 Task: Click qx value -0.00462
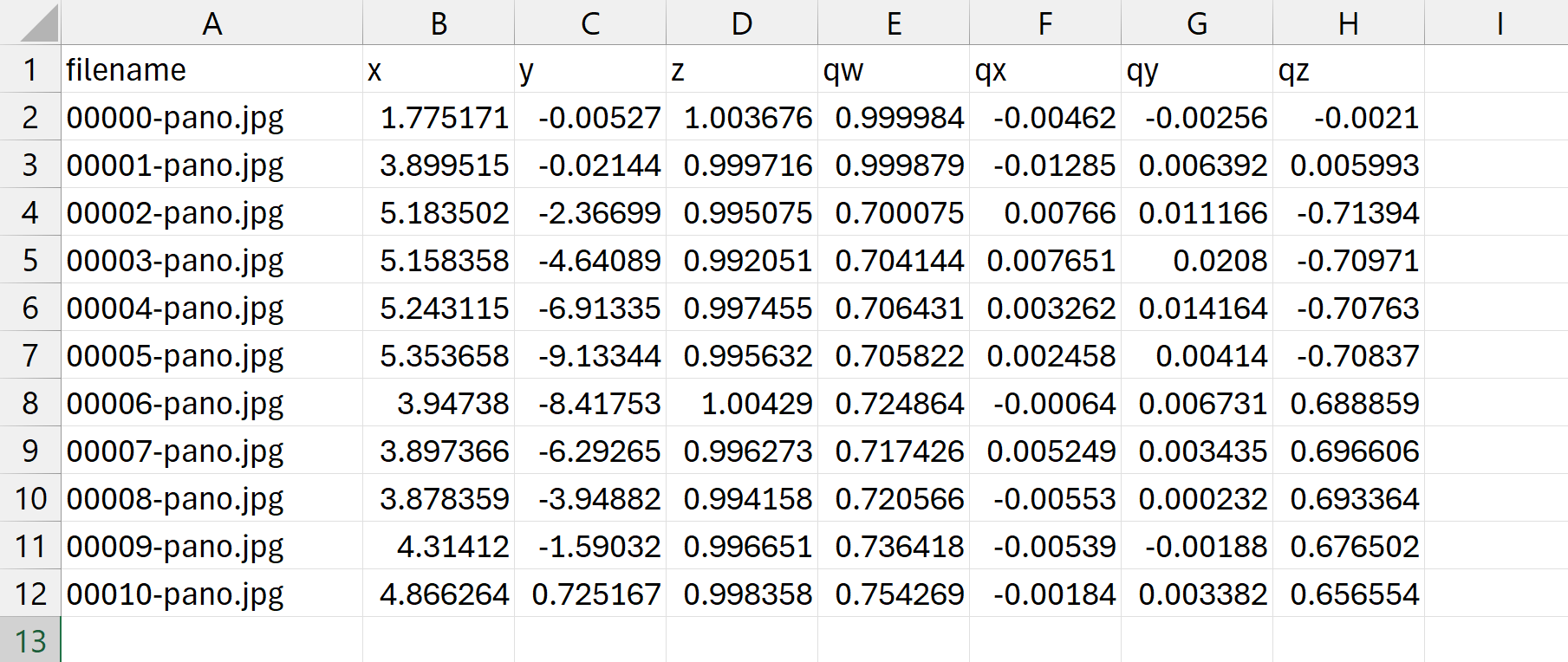1045,116
